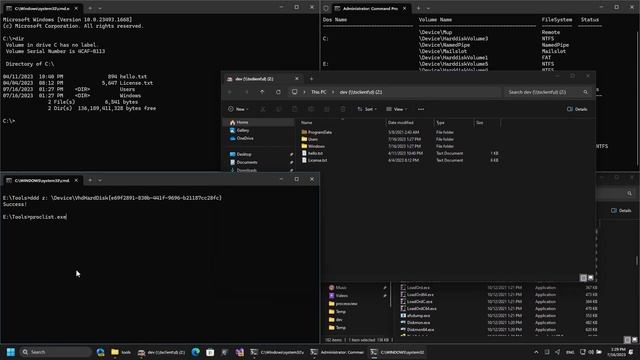Sort by the Name column header

(x=307, y=122)
